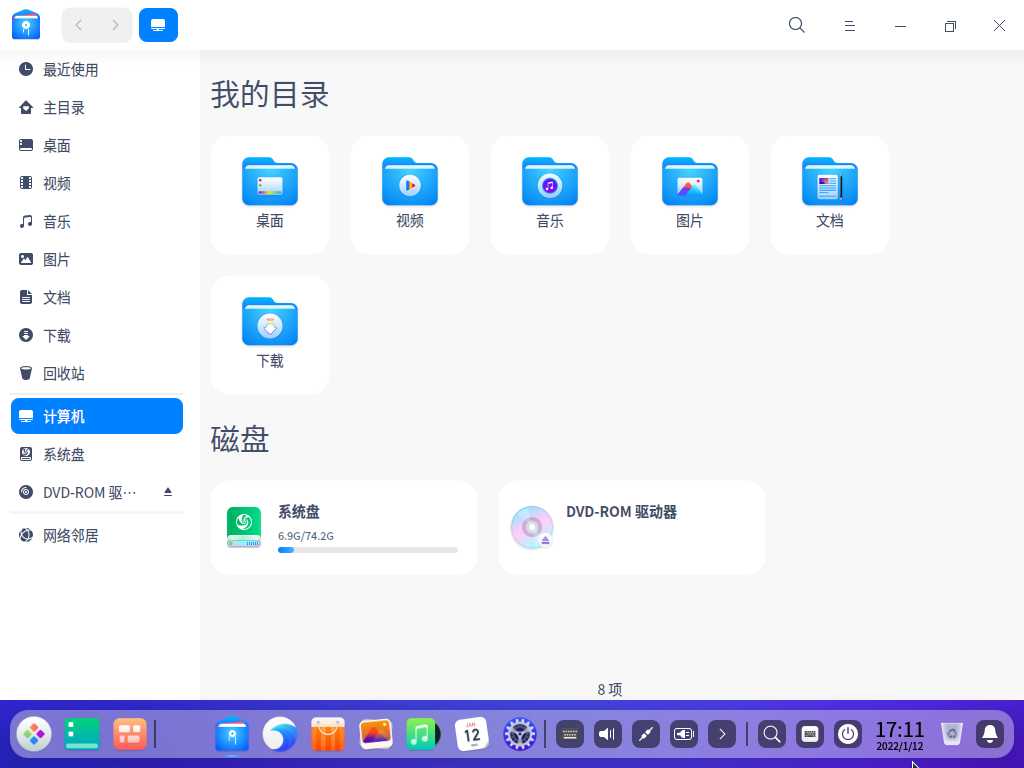This screenshot has width=1024, height=768.
Task: Open the 文档 folder card
Action: click(829, 195)
